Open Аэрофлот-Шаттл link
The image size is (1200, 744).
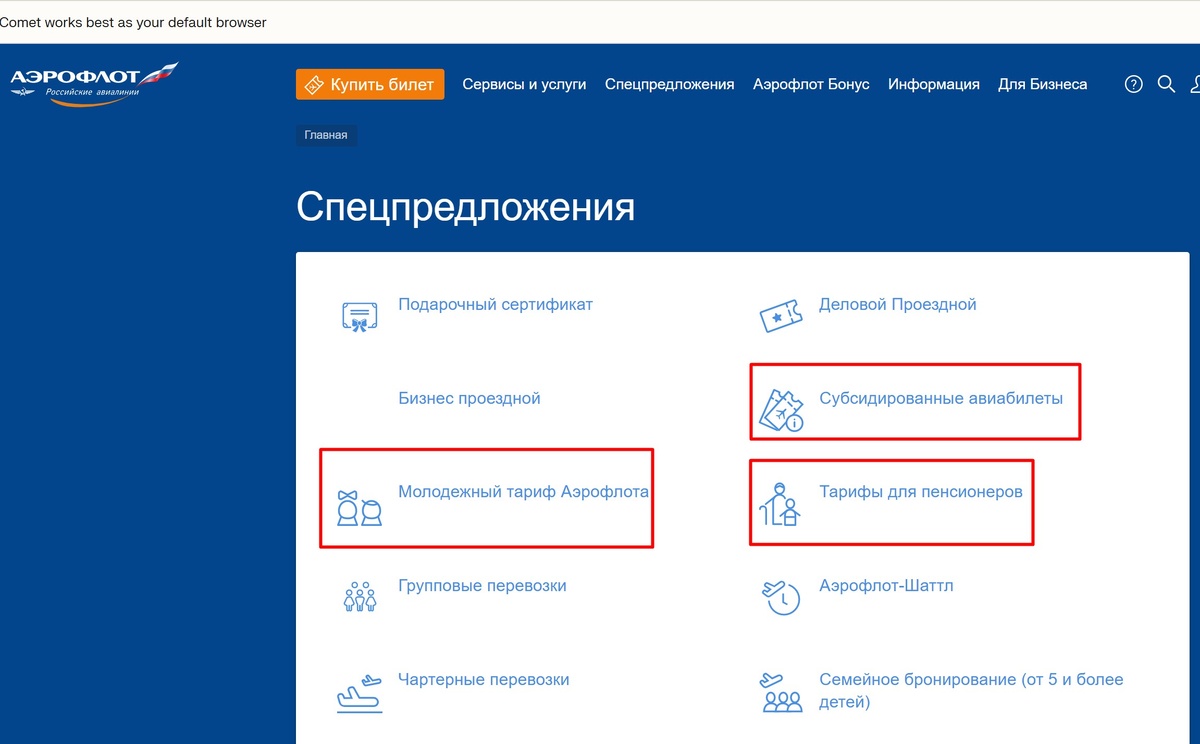pyautogui.click(x=886, y=586)
